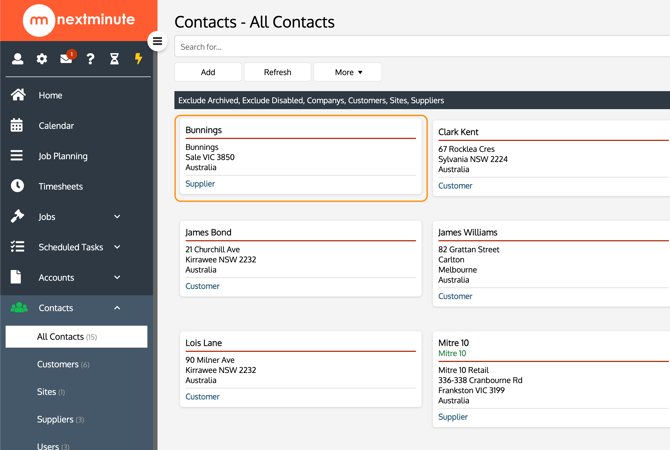Click the hourglass timer icon
Image resolution: width=670 pixels, height=450 pixels.
(x=114, y=59)
